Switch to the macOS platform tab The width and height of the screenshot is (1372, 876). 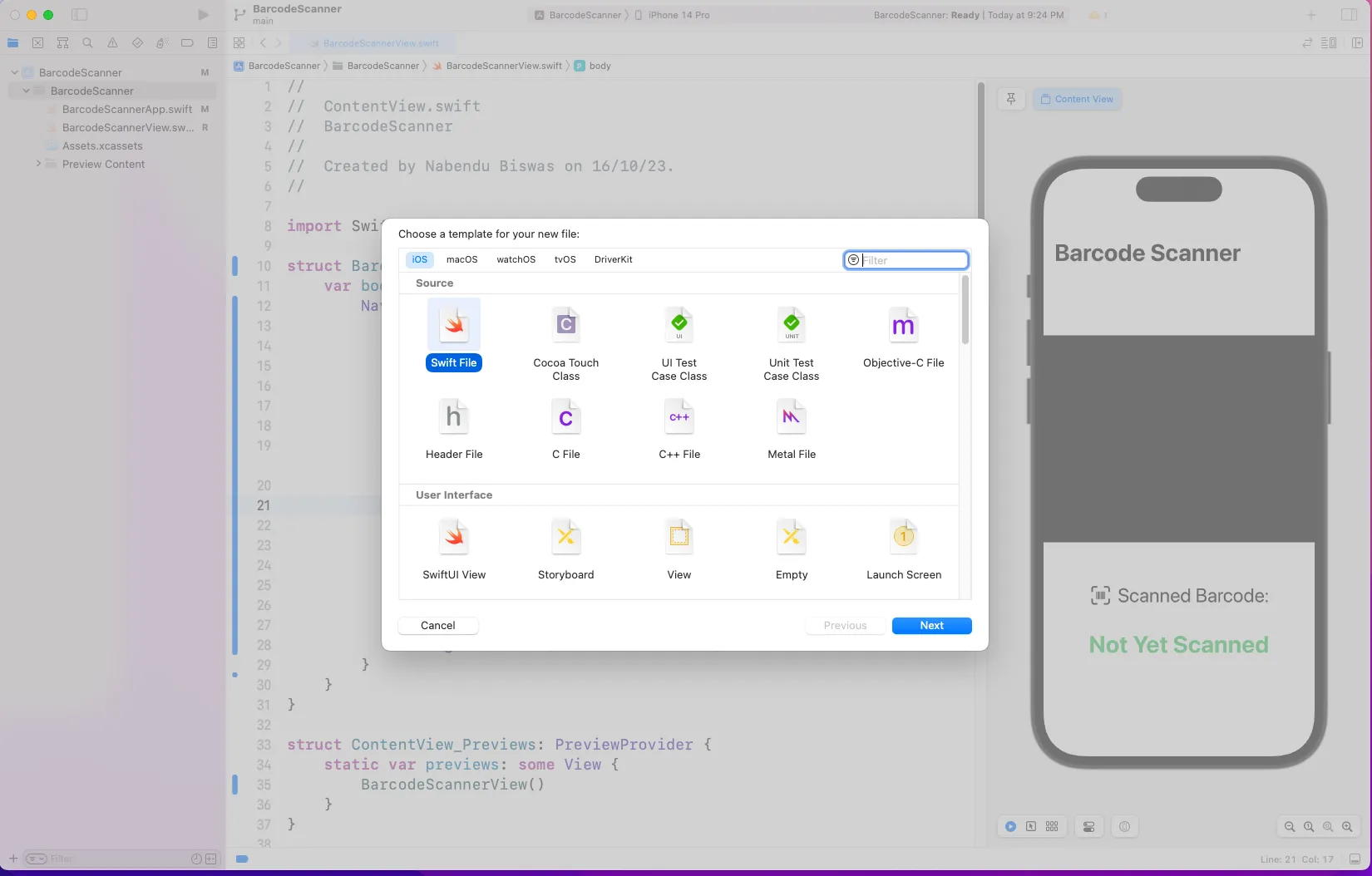(x=462, y=259)
